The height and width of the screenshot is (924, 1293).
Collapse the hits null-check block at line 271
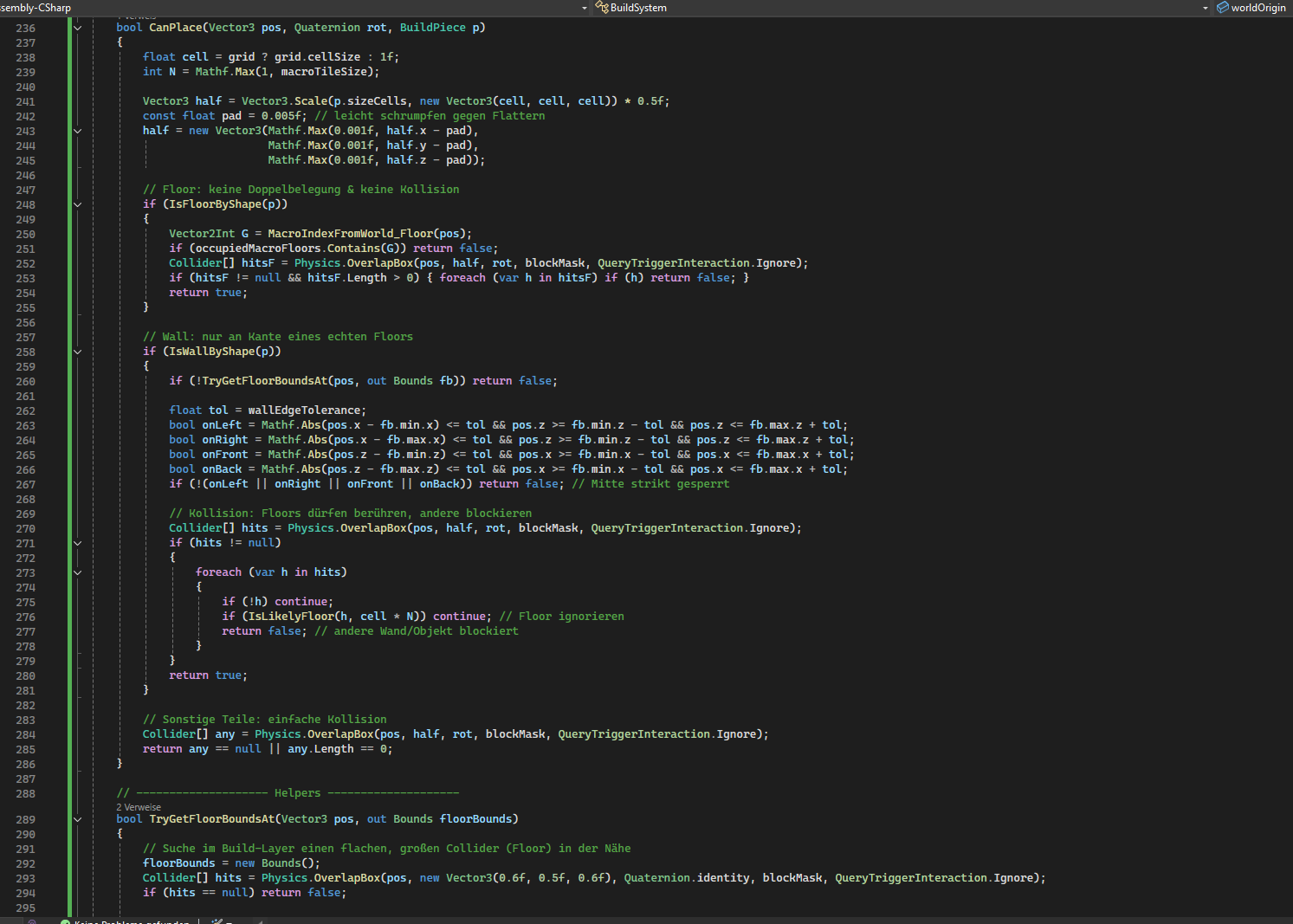77,543
